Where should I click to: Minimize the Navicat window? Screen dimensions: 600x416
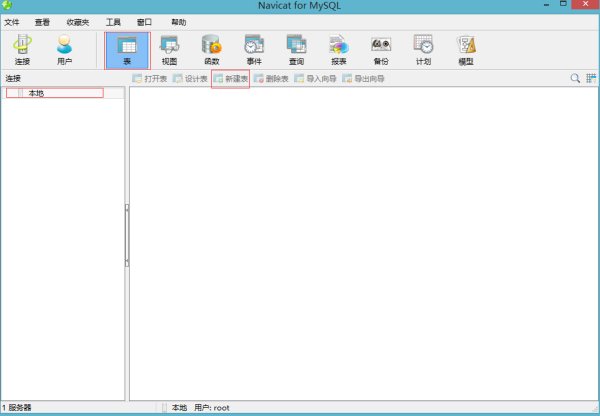(546, 5)
